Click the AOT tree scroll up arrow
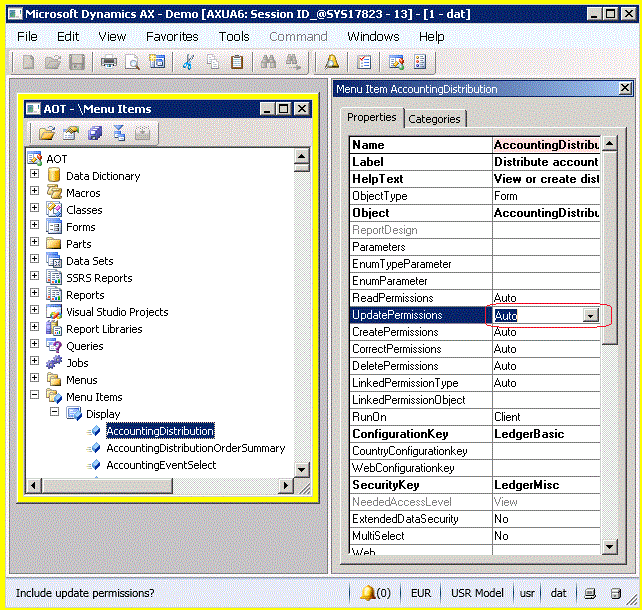The width and height of the screenshot is (642, 610). 301,156
